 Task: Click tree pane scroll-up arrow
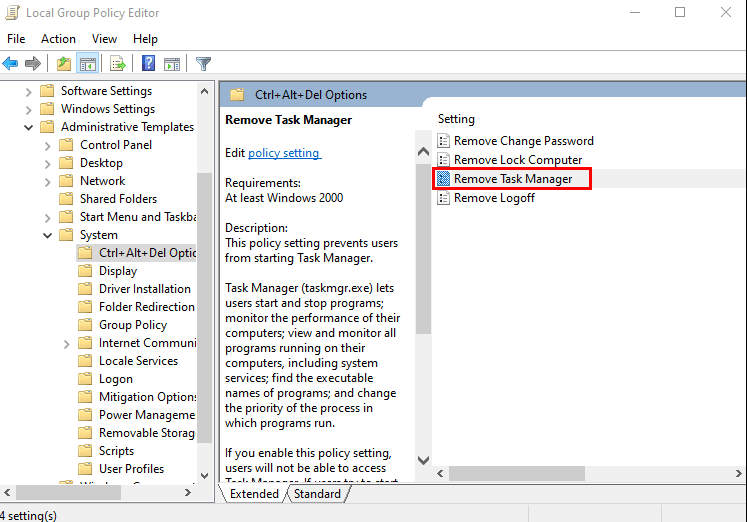tap(204, 91)
